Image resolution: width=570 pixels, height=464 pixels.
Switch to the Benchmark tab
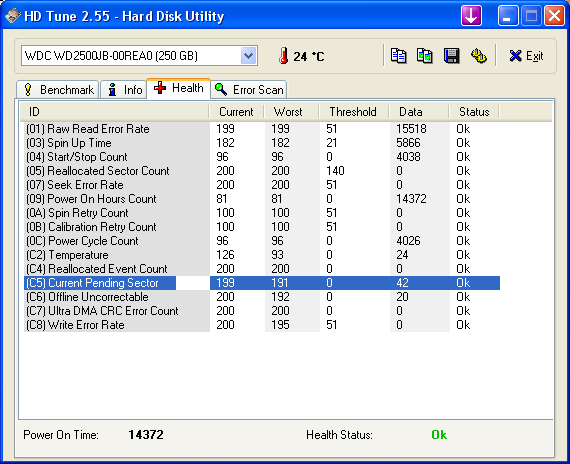pos(57,89)
